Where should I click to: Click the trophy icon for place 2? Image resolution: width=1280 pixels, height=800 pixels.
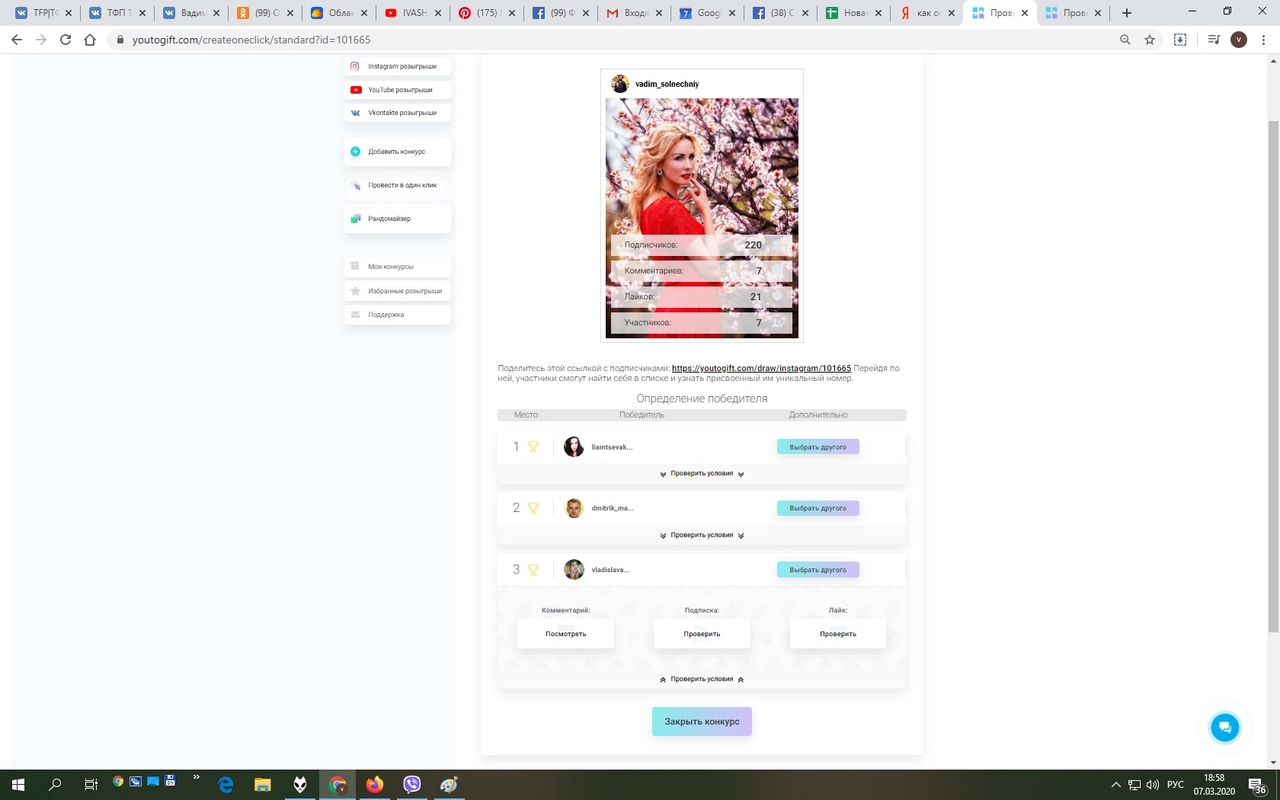click(x=533, y=508)
